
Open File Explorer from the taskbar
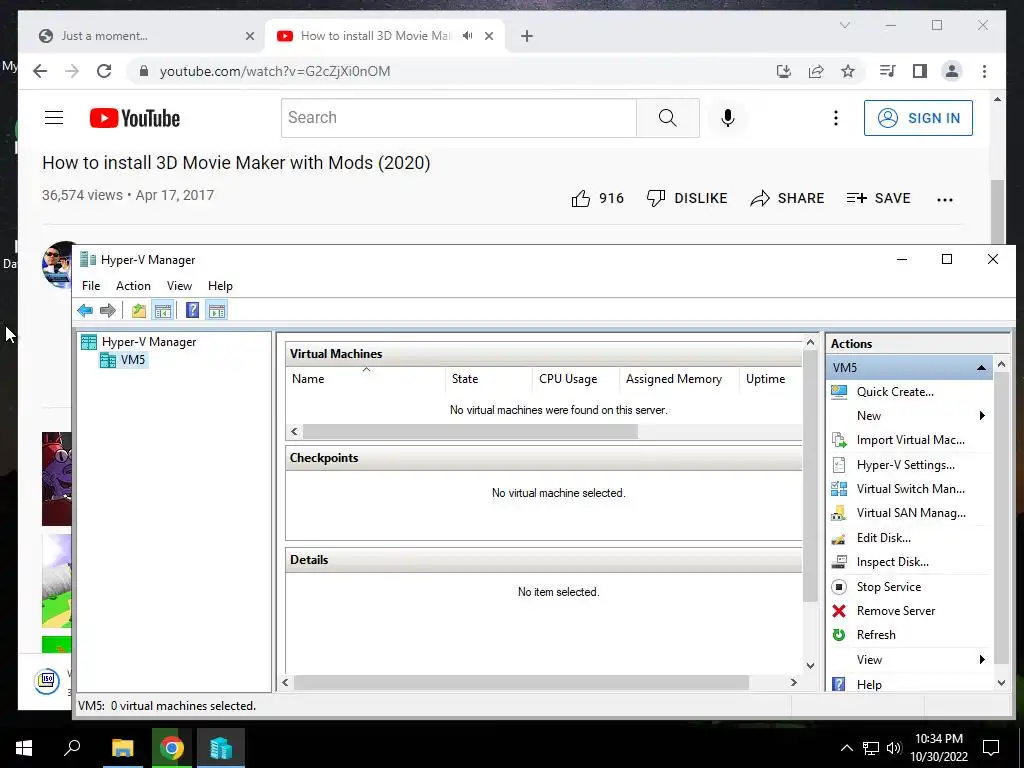tap(122, 748)
